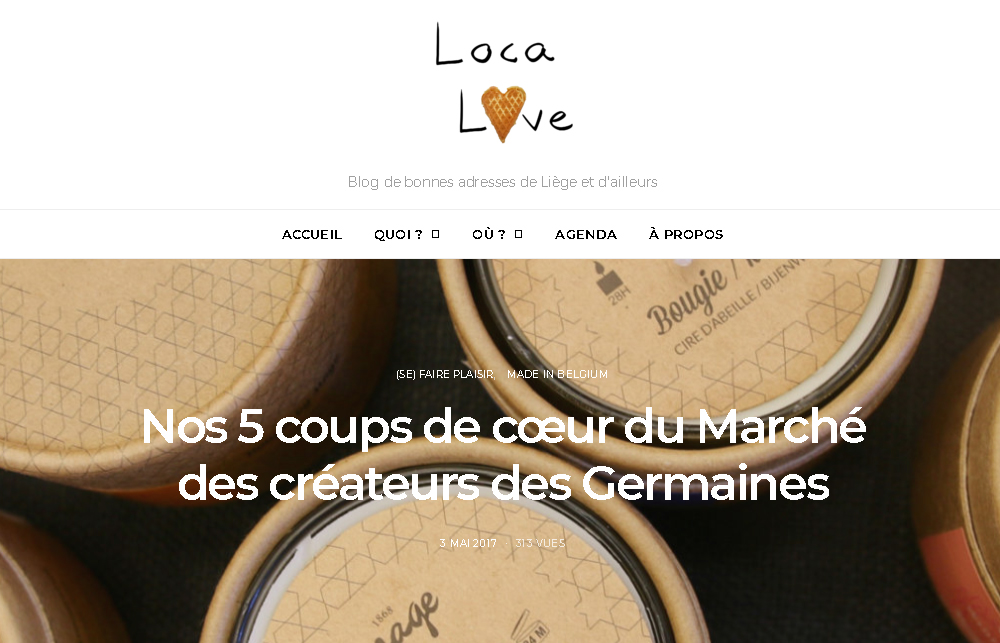Expand the dropdown arrow beside Quoi ?
Screen dimensions: 1000x643
(436, 234)
